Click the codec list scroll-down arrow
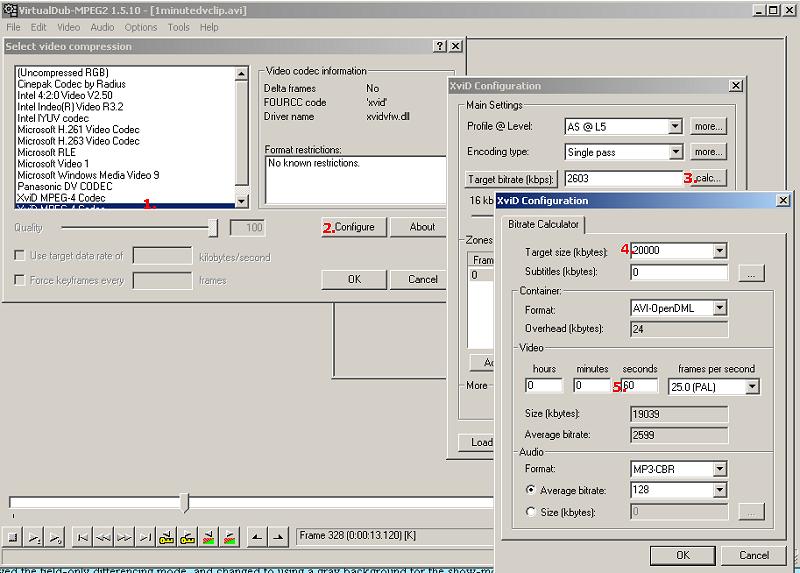Viewport: 800px width, 573px height. click(241, 201)
